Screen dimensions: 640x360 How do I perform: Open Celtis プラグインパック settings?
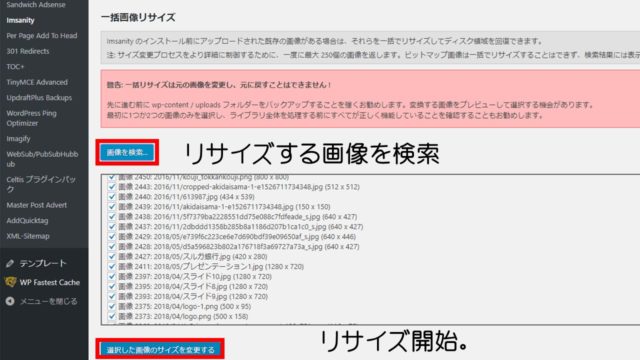41,184
